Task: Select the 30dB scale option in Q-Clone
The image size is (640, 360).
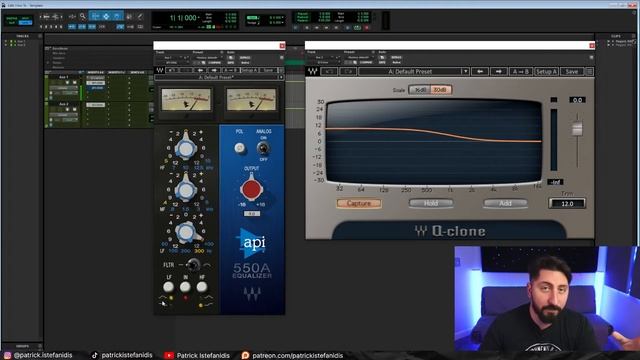Action: 440,90
